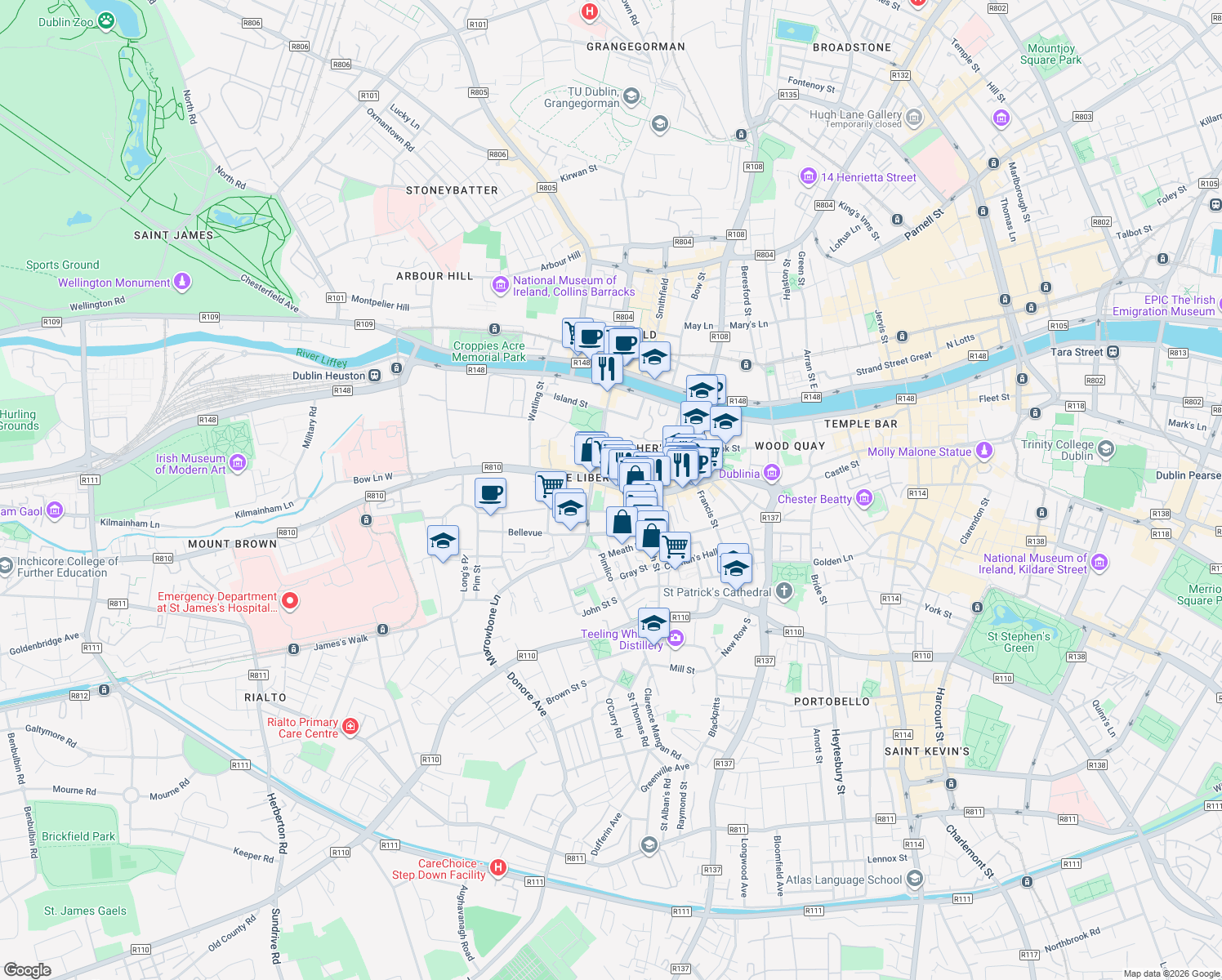Image resolution: width=1222 pixels, height=980 pixels.
Task: Click the National Museum Kildare Street icon
Action: coord(1099,562)
